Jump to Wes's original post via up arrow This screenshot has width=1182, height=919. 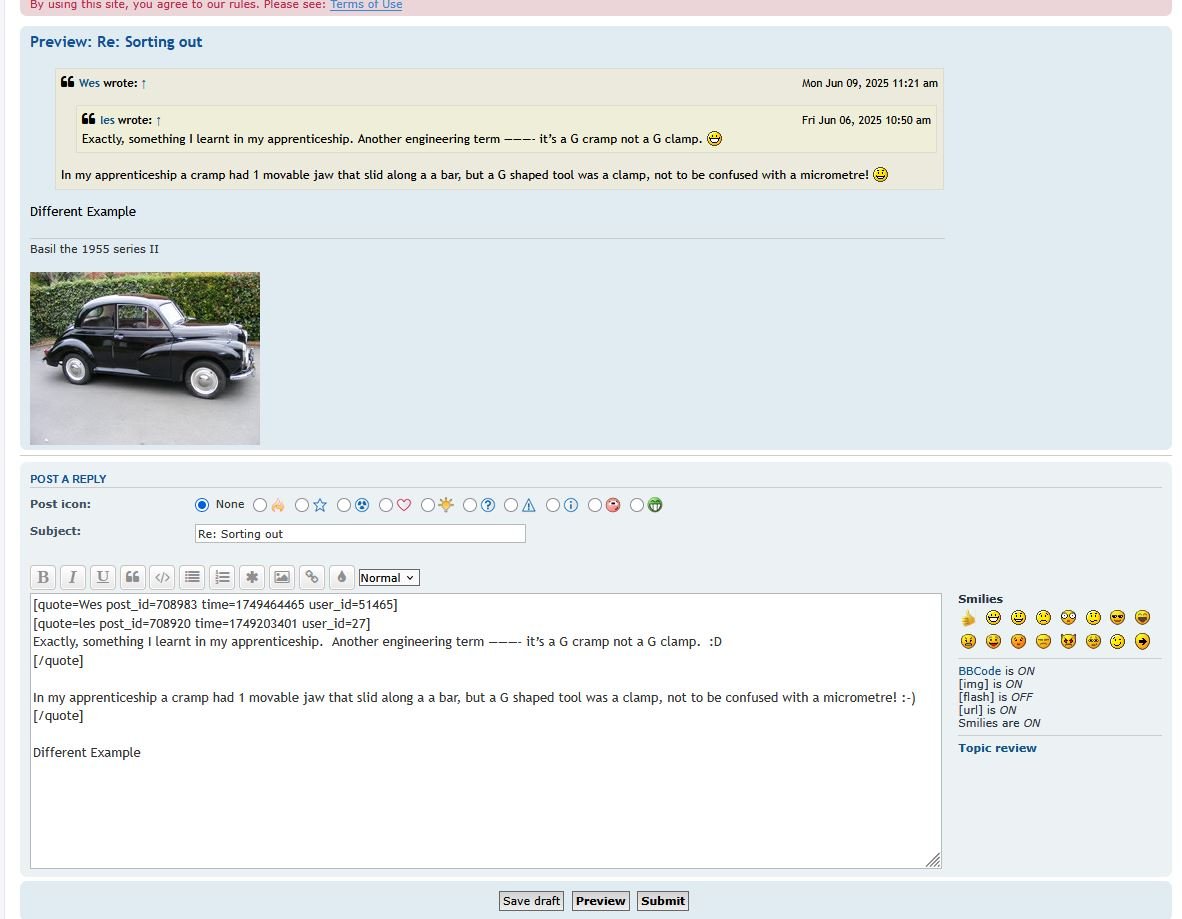click(x=144, y=84)
